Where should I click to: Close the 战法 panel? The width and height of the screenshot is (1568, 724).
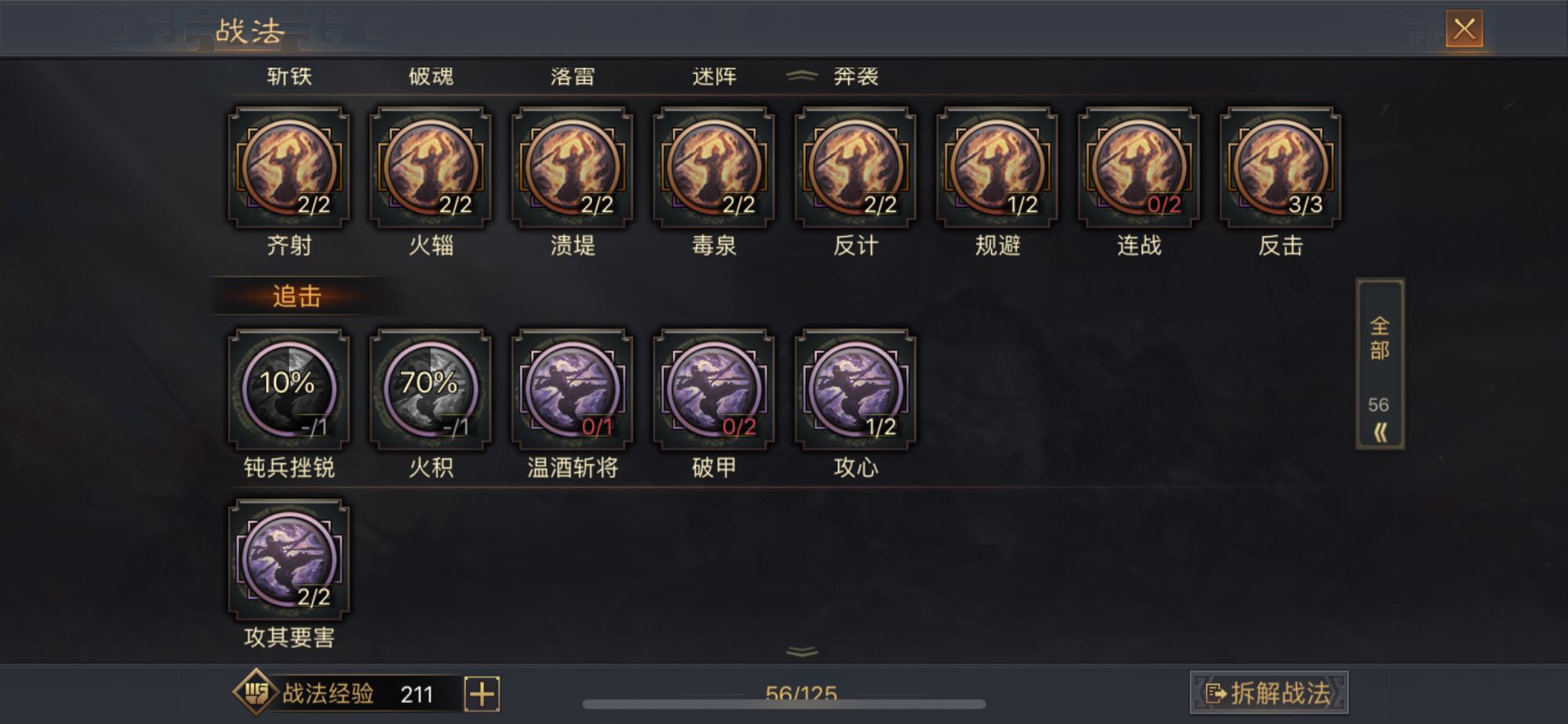tap(1464, 29)
